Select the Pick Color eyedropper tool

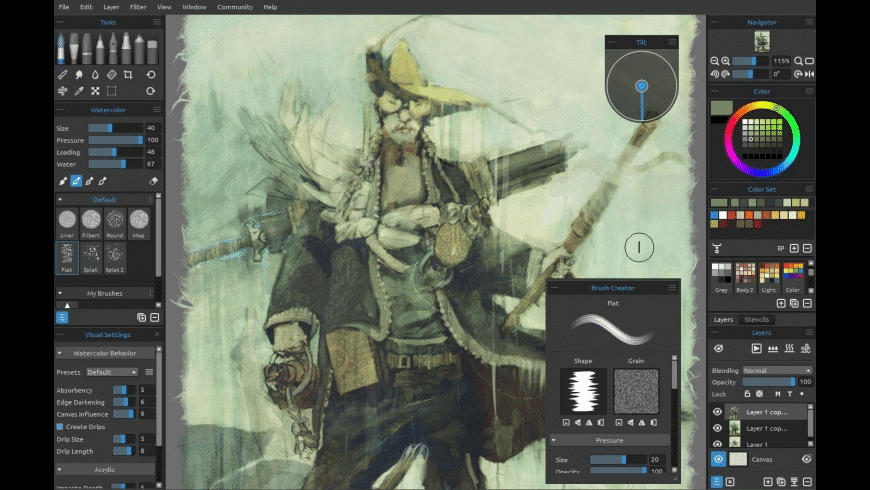click(79, 91)
